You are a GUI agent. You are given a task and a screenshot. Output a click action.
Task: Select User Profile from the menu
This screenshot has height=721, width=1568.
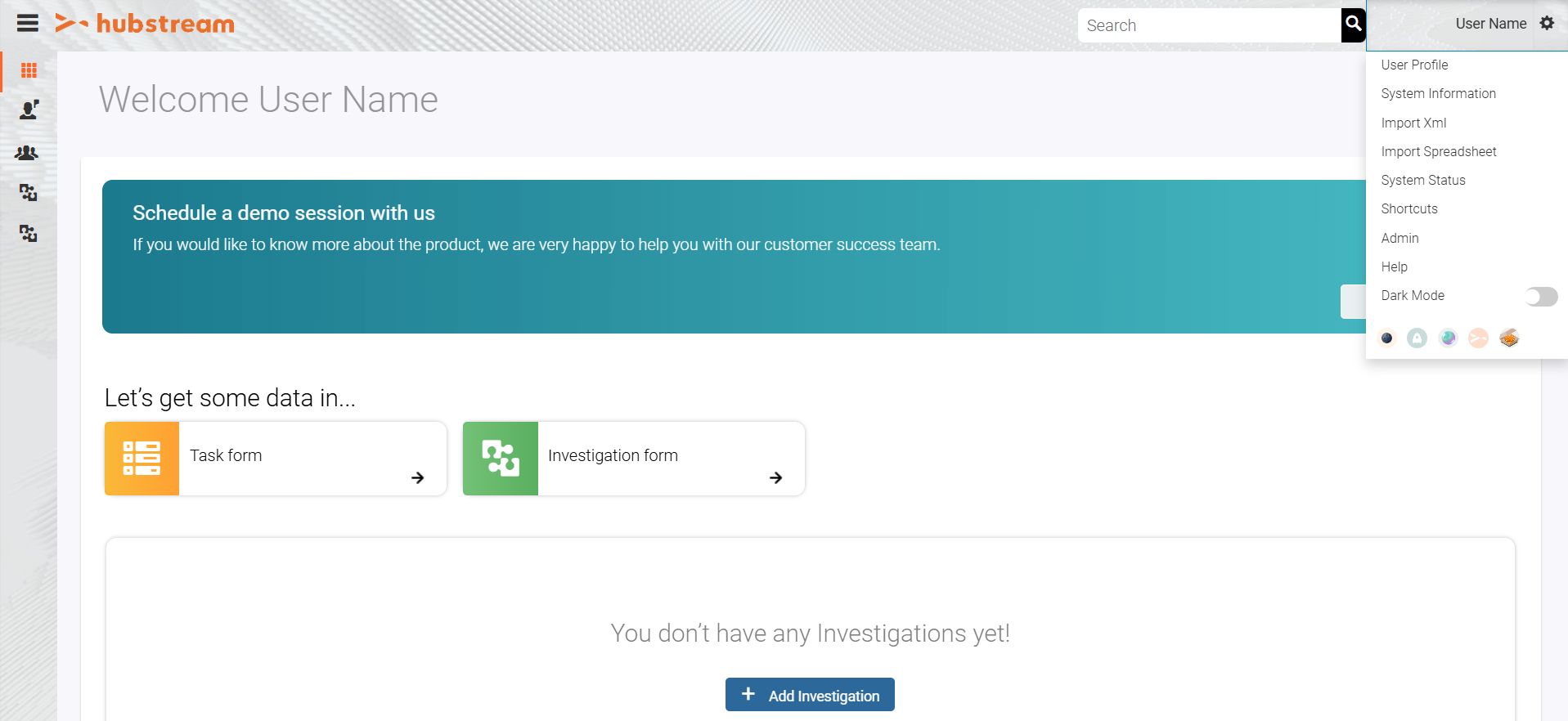point(1414,65)
